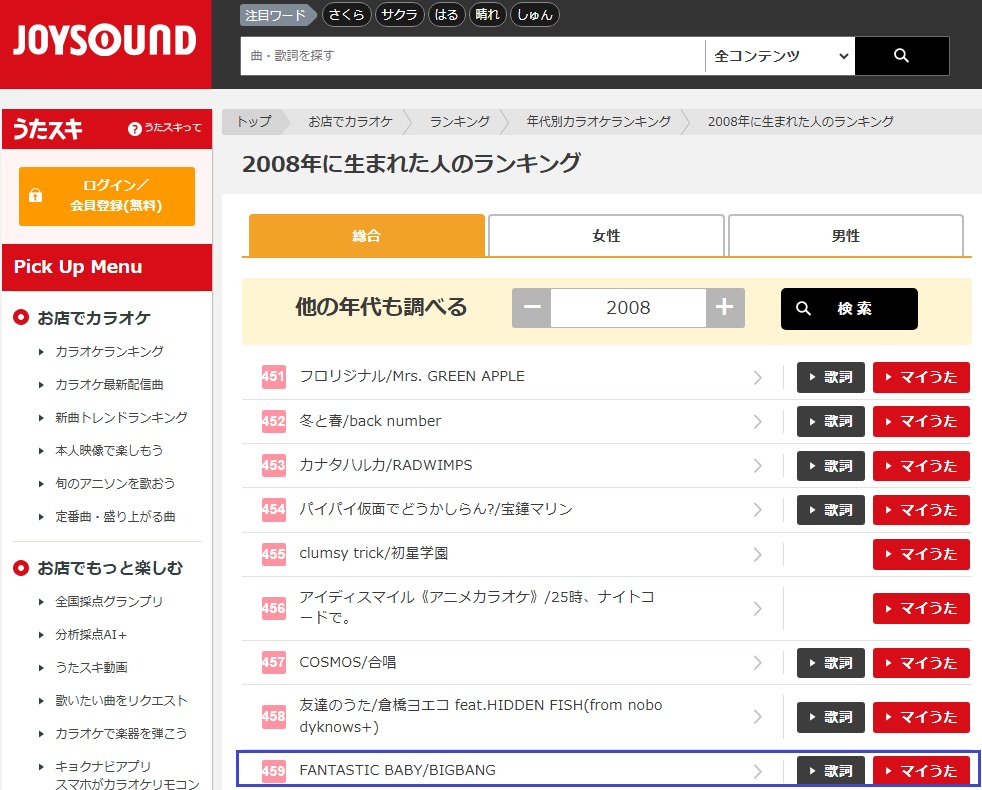View 歌詞 for 冬と春
The image size is (982, 790).
point(830,422)
